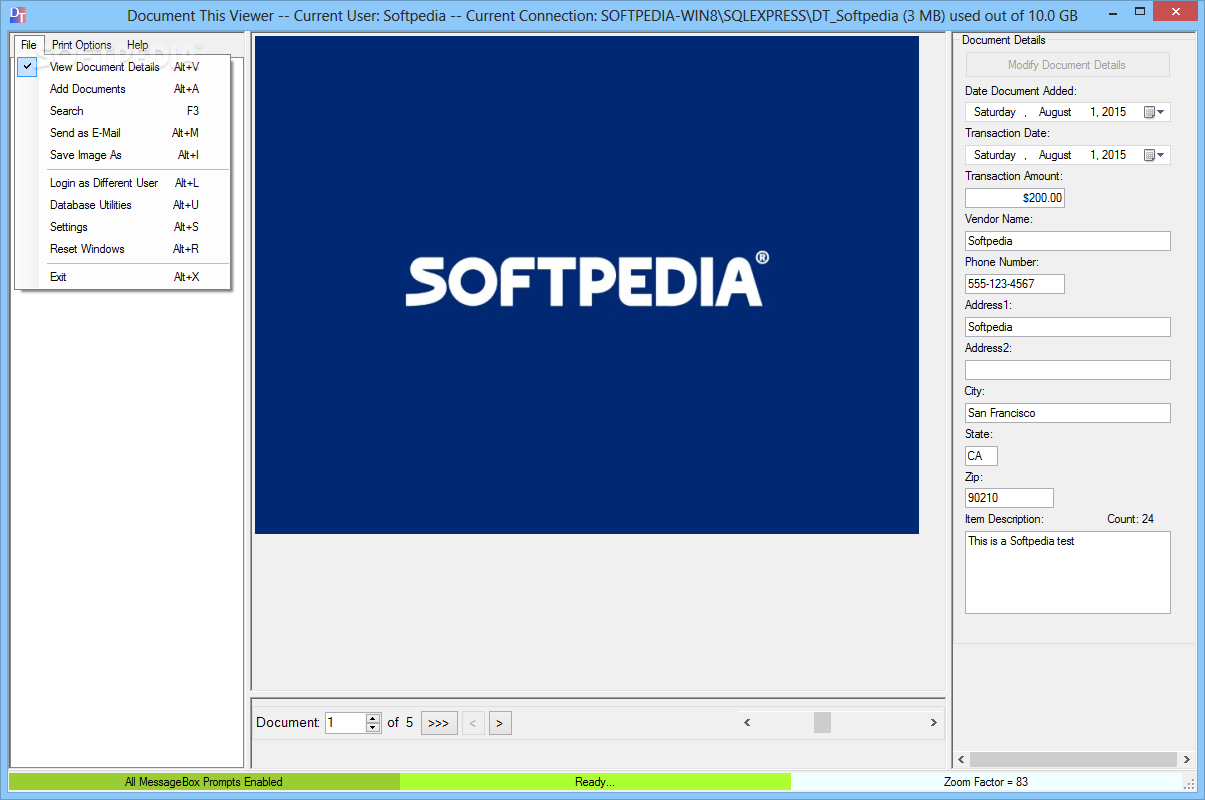Choose Send as E-Mail
This screenshot has width=1205, height=800.
(x=123, y=133)
